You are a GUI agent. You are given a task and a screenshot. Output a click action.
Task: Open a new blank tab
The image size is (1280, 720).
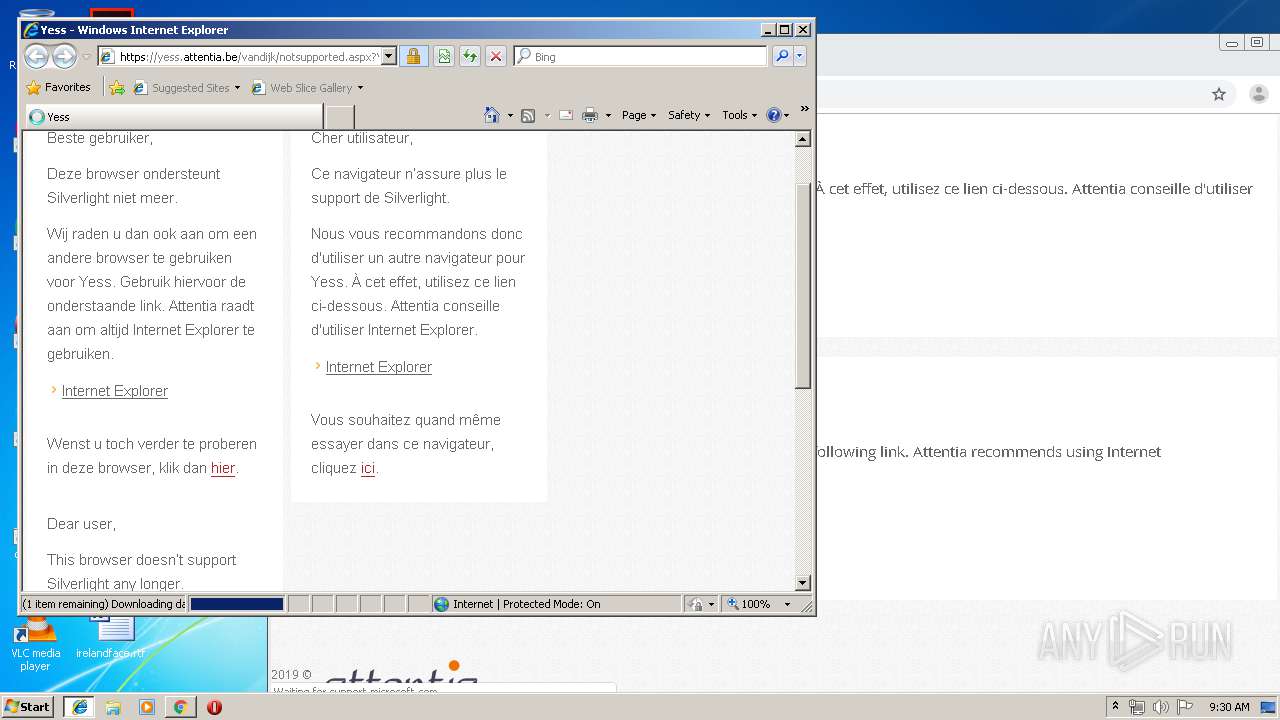pos(340,117)
